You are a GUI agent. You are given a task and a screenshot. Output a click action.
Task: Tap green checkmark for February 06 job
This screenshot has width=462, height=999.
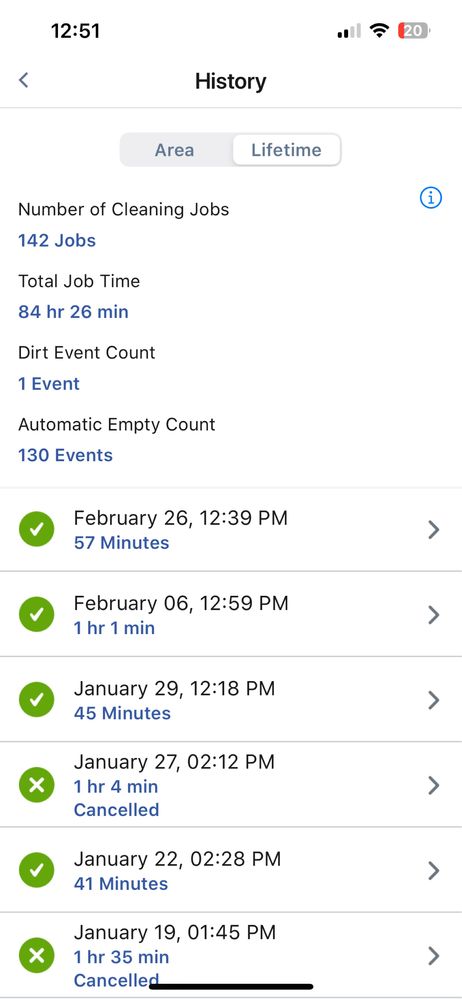click(x=37, y=614)
